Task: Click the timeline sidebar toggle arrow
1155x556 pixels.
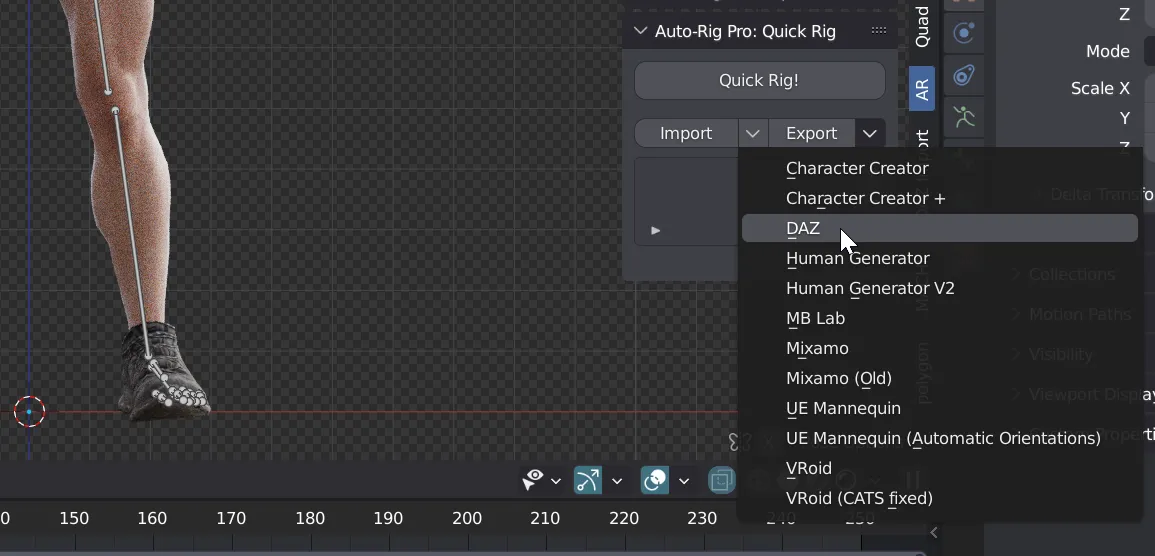Action: [934, 532]
